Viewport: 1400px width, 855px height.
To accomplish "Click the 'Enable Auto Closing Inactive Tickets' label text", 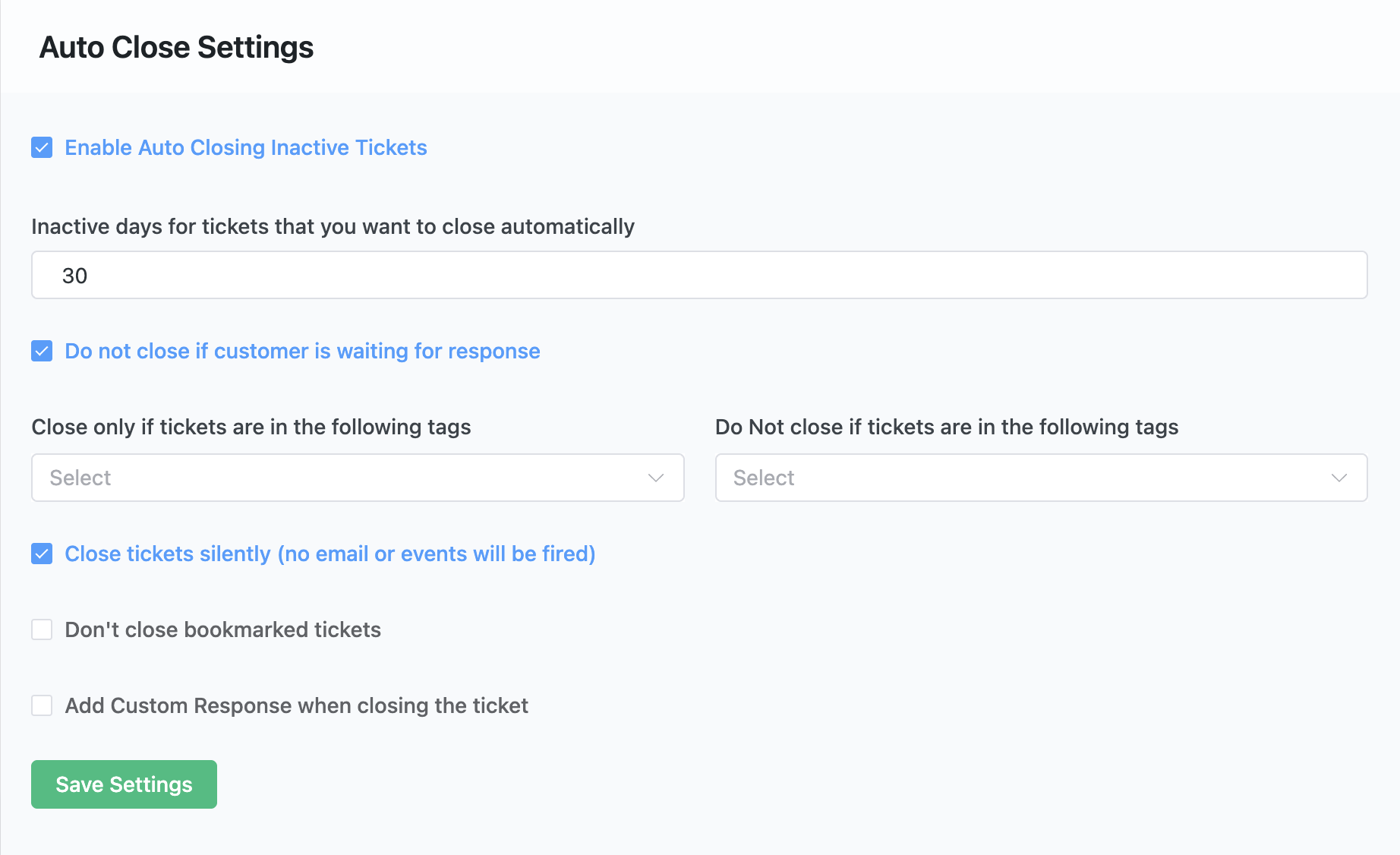I will (246, 147).
